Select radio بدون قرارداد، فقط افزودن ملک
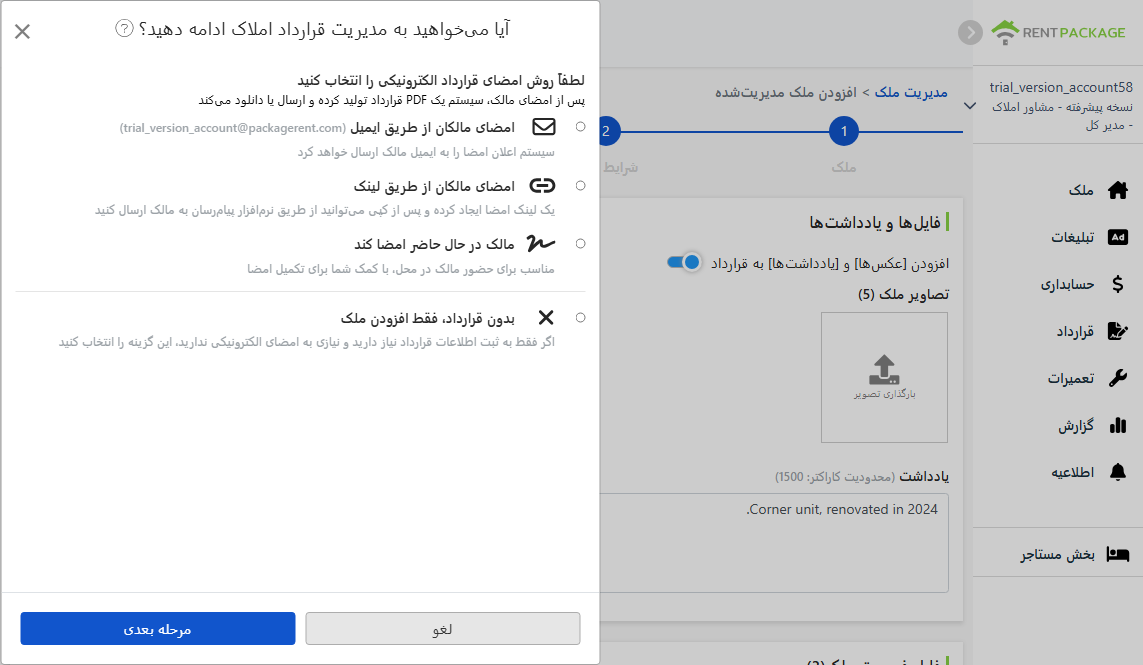The image size is (1143, 665). click(580, 318)
